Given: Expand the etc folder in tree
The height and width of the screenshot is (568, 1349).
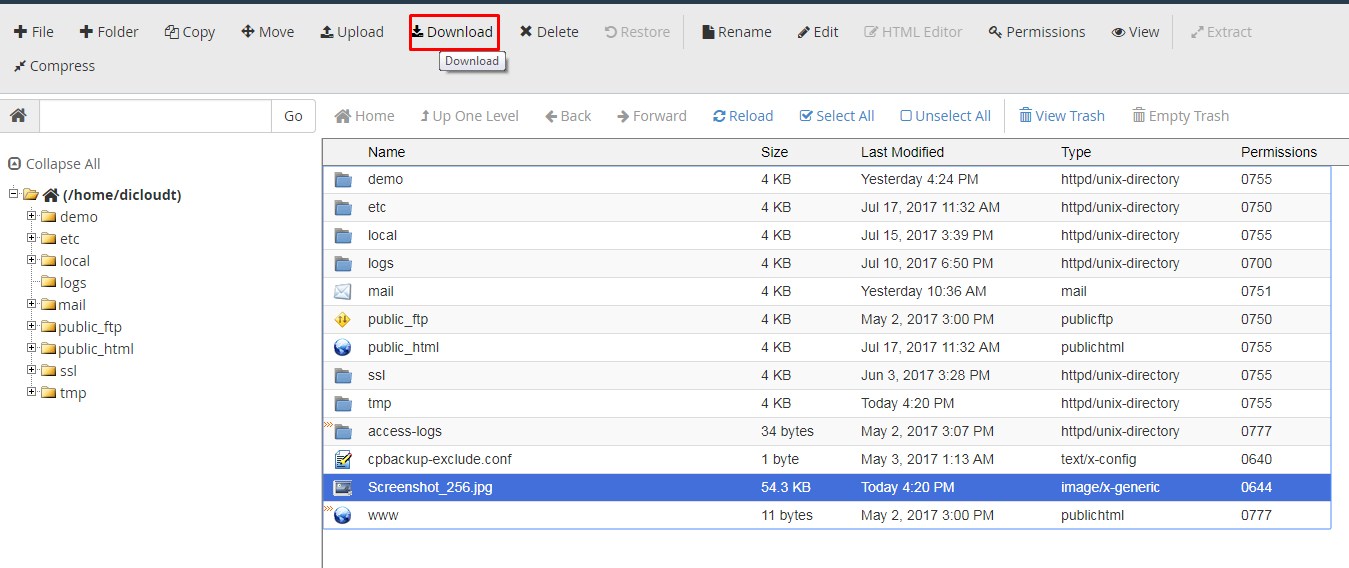Looking at the screenshot, I should pyautogui.click(x=32, y=238).
